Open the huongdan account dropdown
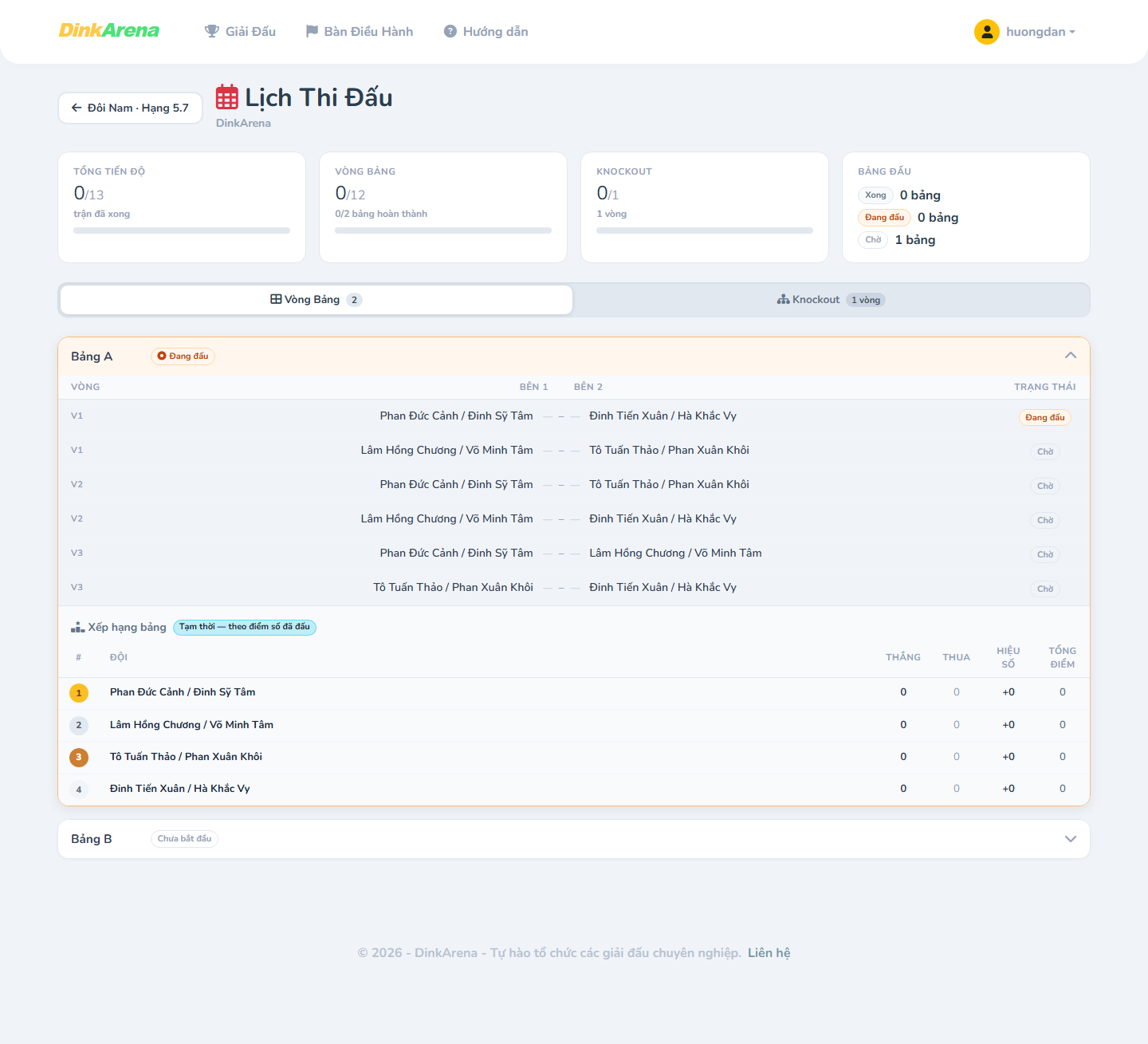1148x1044 pixels. 1025,32
